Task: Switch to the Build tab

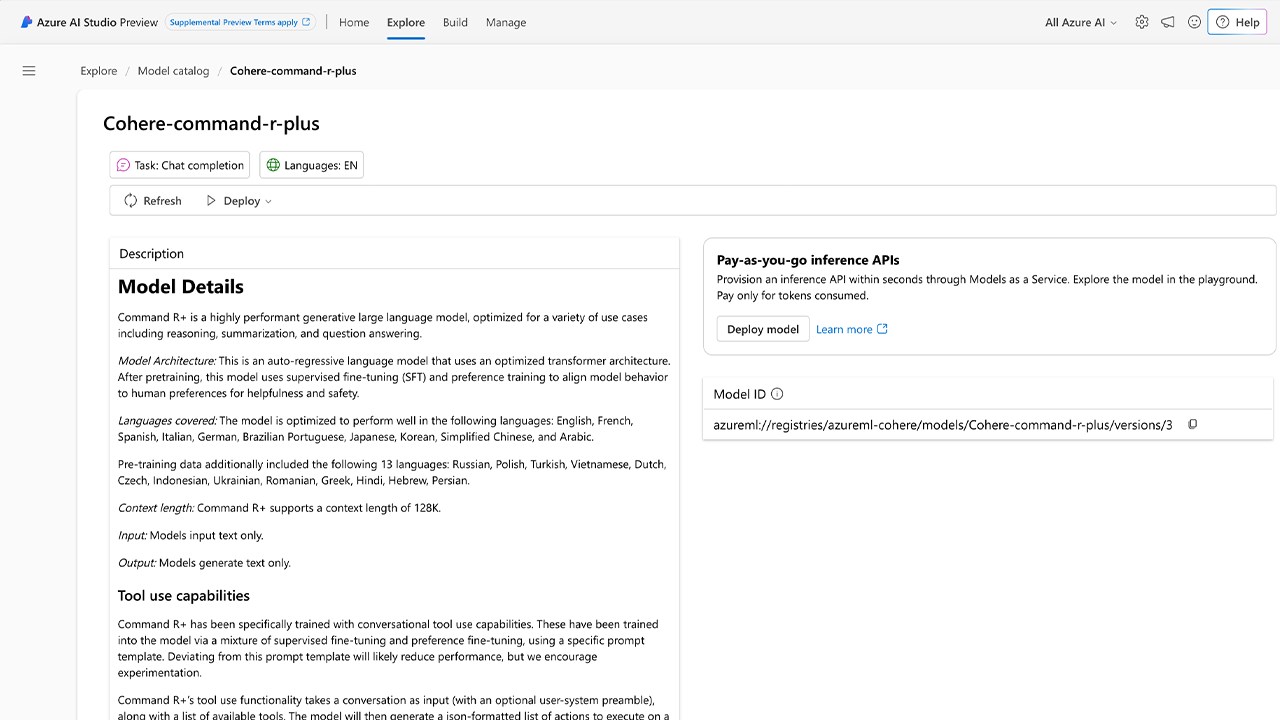Action: tap(455, 22)
